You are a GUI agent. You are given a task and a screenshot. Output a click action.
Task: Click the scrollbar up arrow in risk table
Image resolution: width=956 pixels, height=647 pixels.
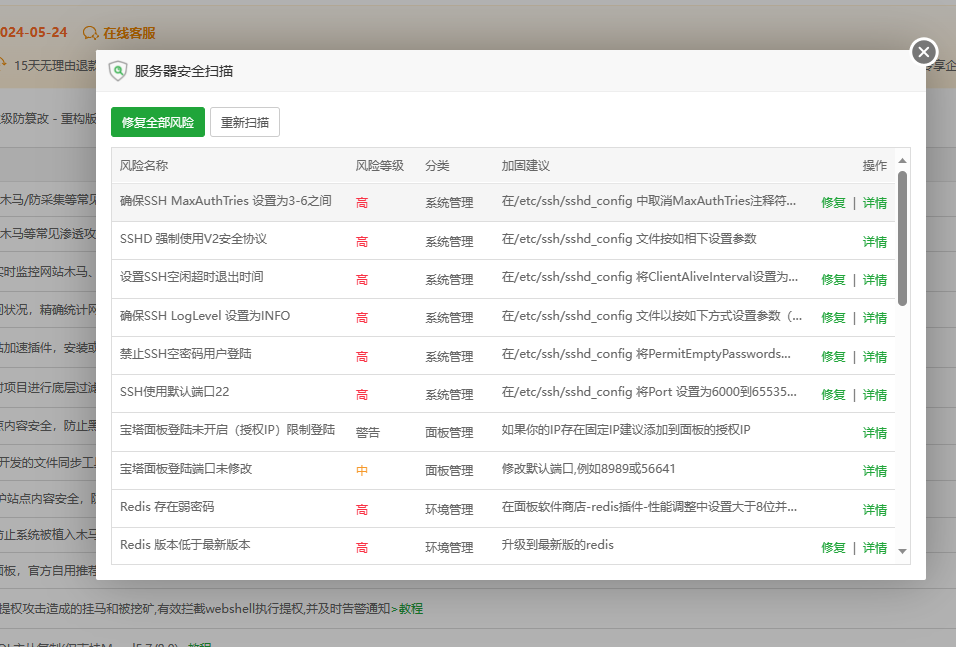pyautogui.click(x=902, y=160)
